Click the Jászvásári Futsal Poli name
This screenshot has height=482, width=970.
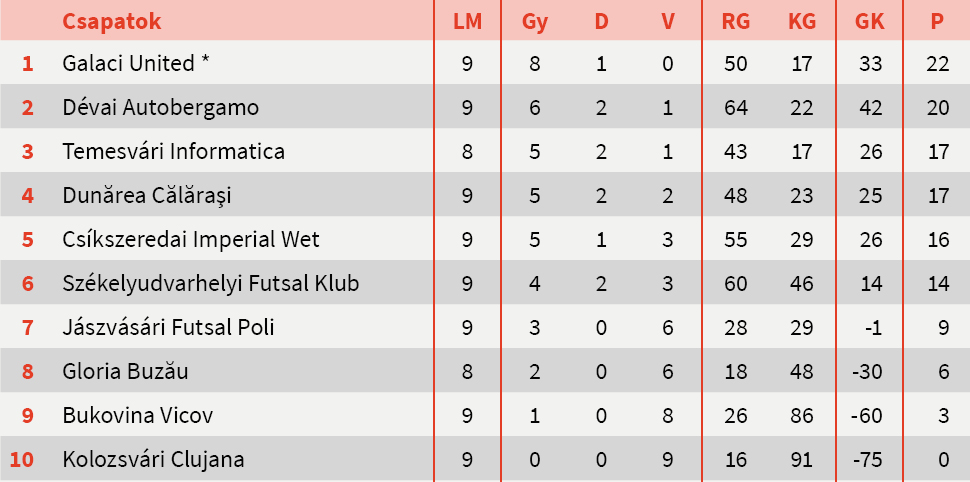tap(168, 327)
